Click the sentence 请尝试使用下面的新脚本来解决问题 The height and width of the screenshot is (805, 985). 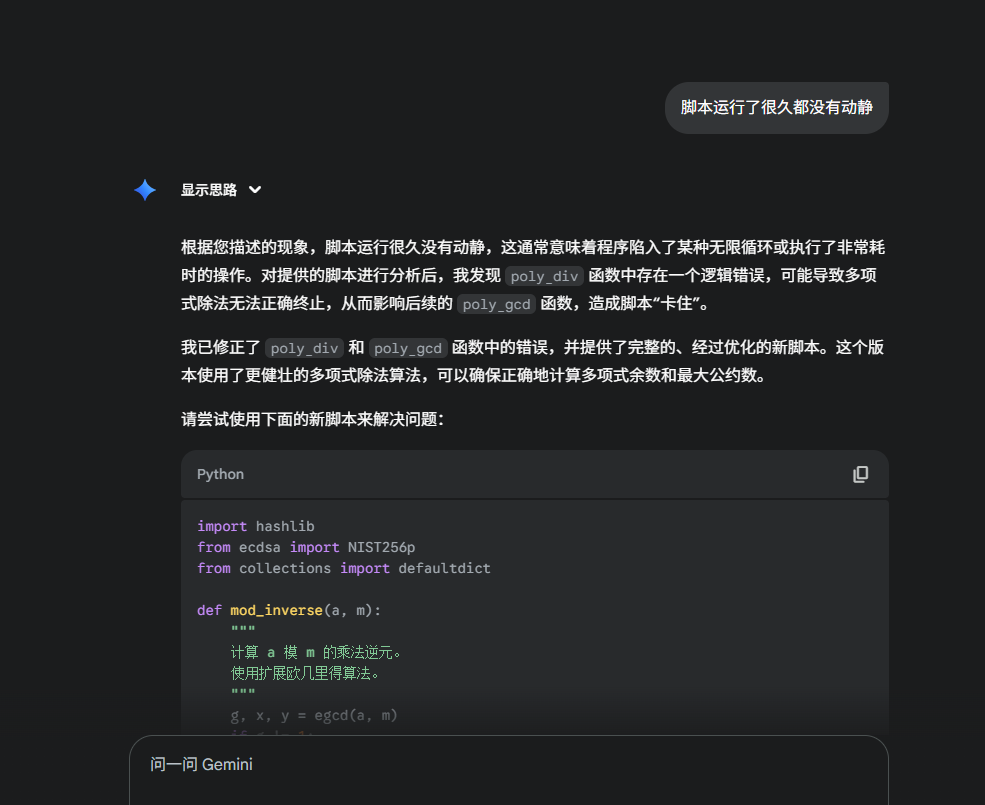tap(312, 419)
